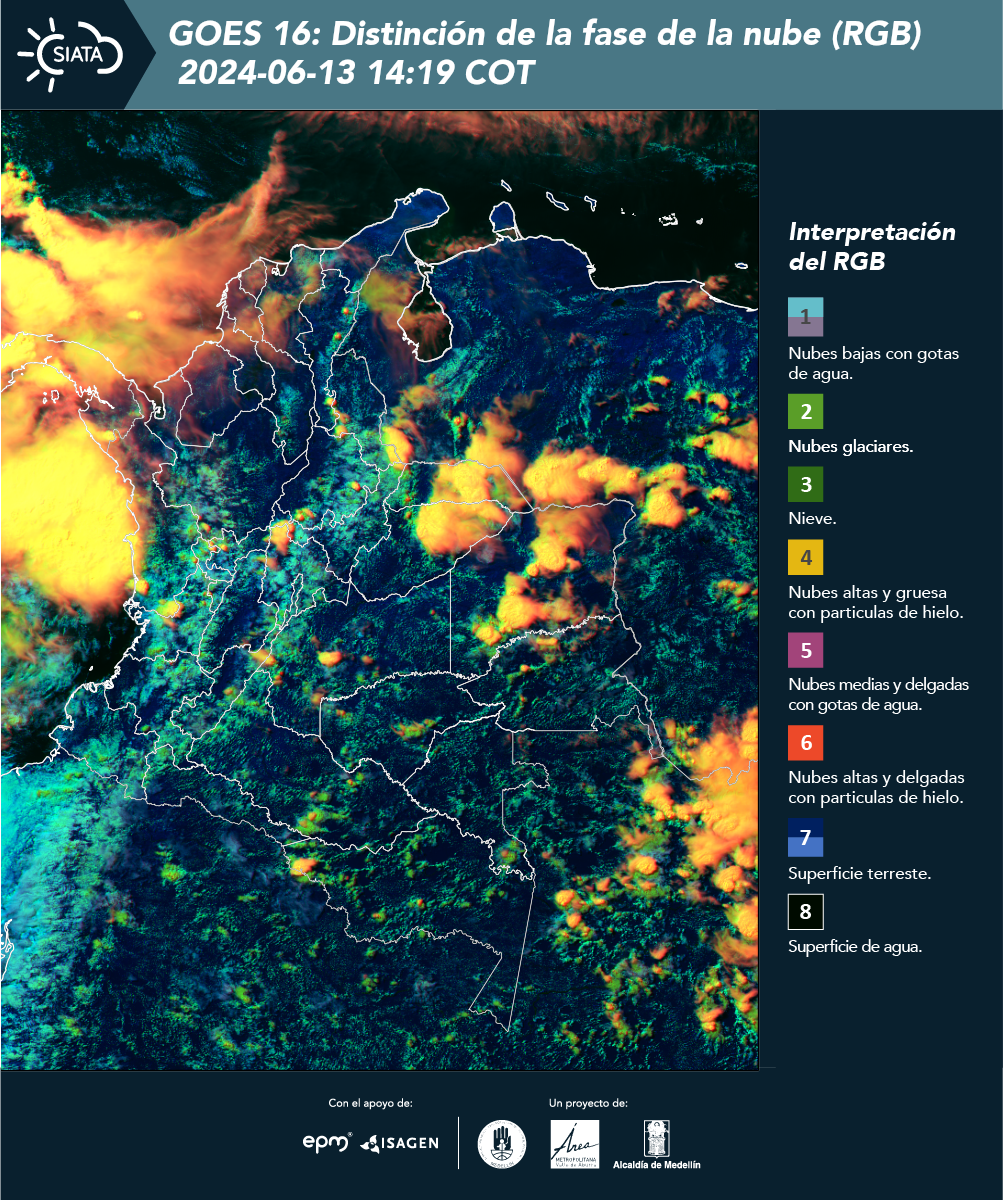Click the 'Interpretación del RGB' heading
The image size is (1003, 1200).
click(x=872, y=246)
